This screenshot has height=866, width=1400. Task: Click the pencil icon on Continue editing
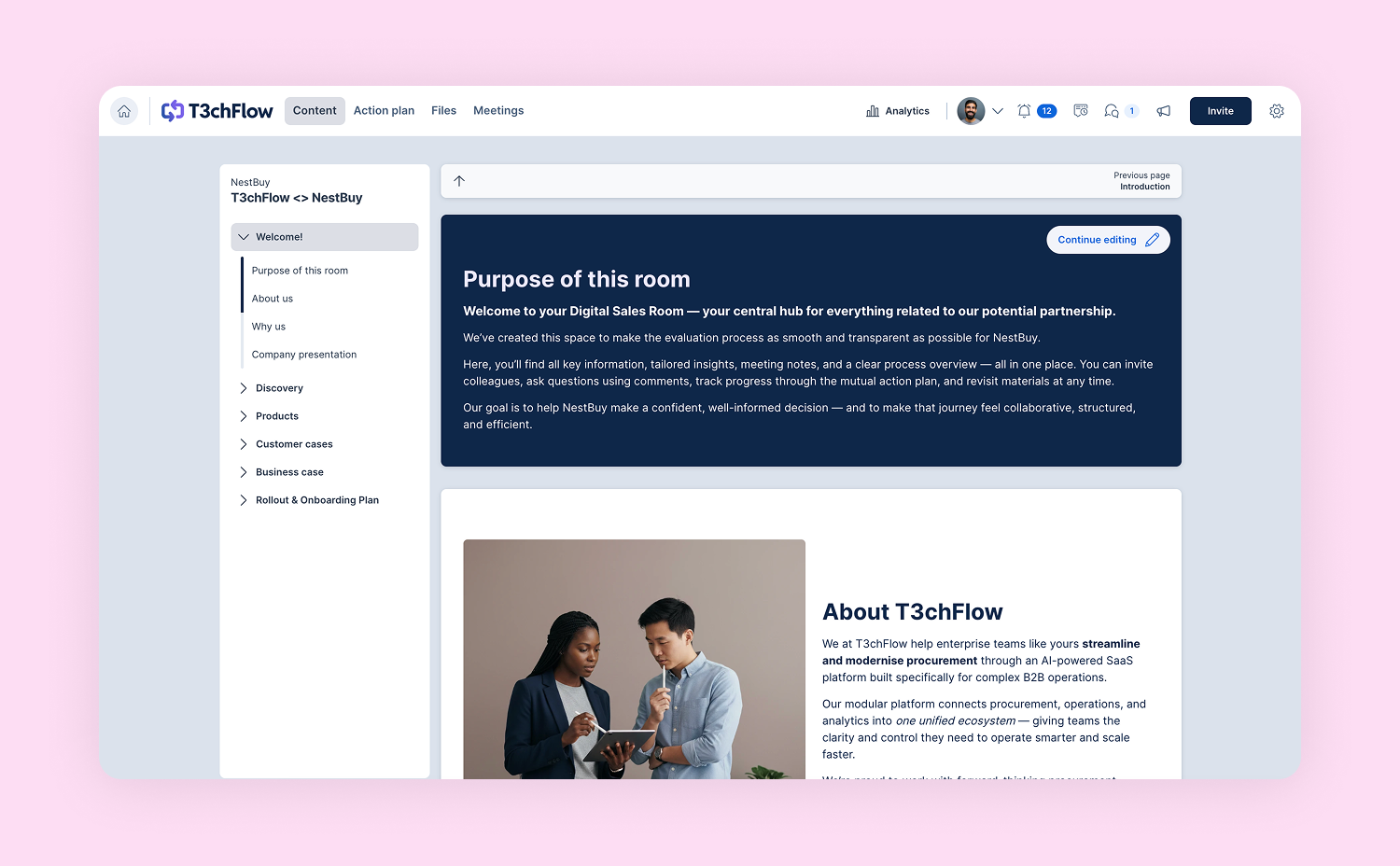point(1153,240)
